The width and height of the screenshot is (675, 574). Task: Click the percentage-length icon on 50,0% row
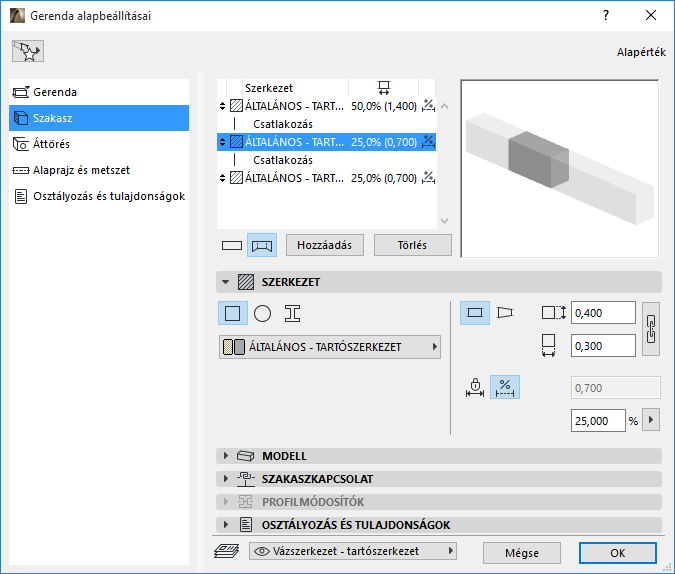[x=428, y=105]
